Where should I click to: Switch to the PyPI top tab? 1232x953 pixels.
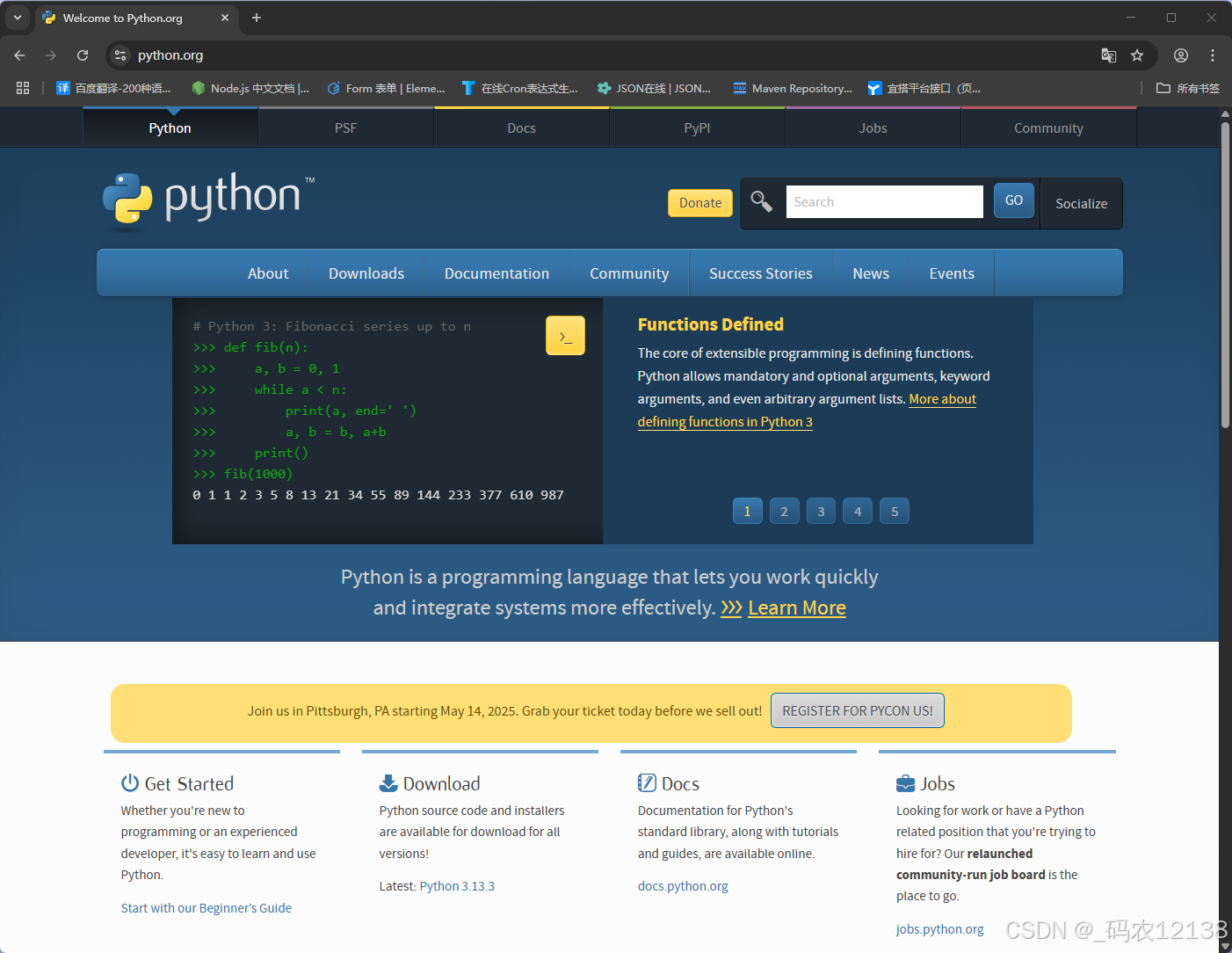697,127
